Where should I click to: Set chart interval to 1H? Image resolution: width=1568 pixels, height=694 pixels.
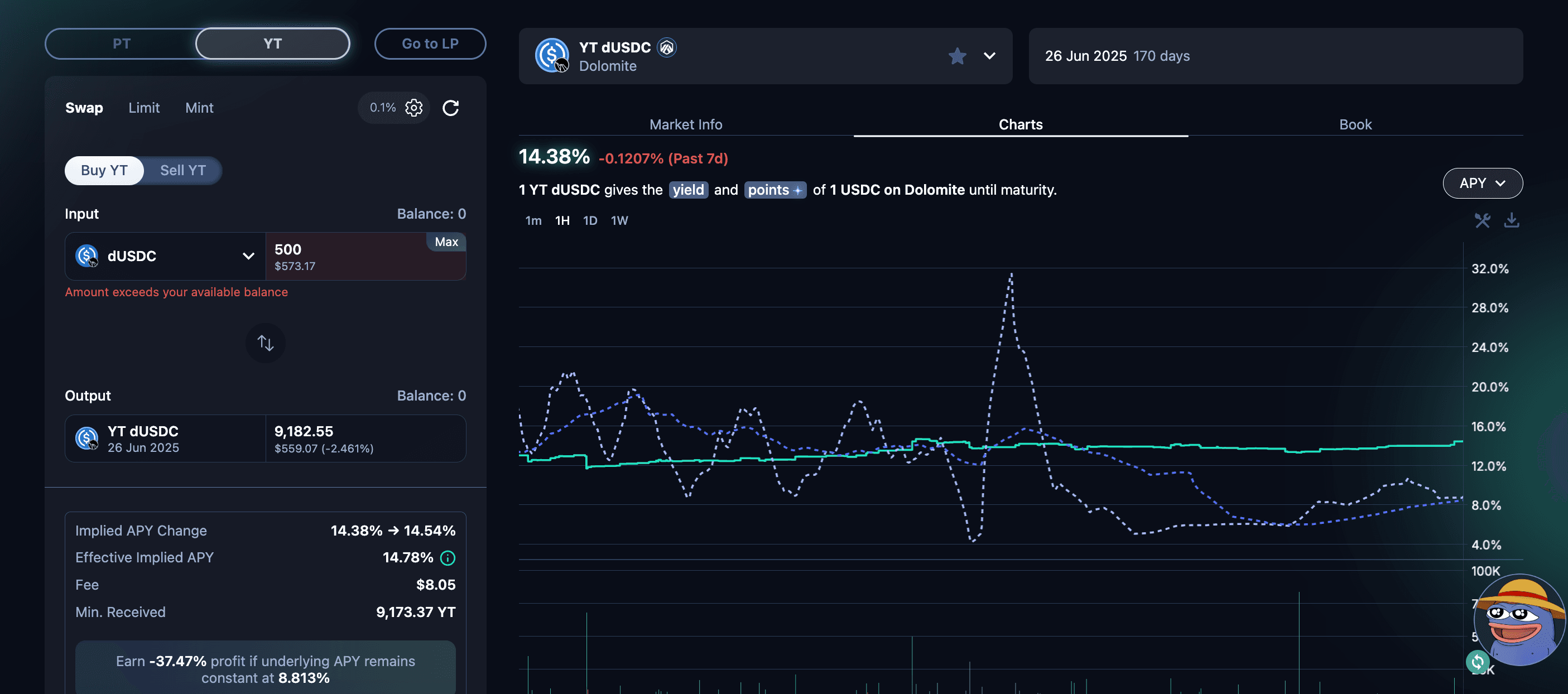click(x=562, y=220)
